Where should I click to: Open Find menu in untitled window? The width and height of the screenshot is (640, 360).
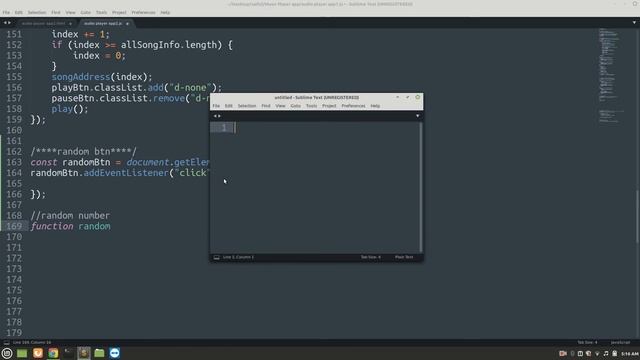266,106
